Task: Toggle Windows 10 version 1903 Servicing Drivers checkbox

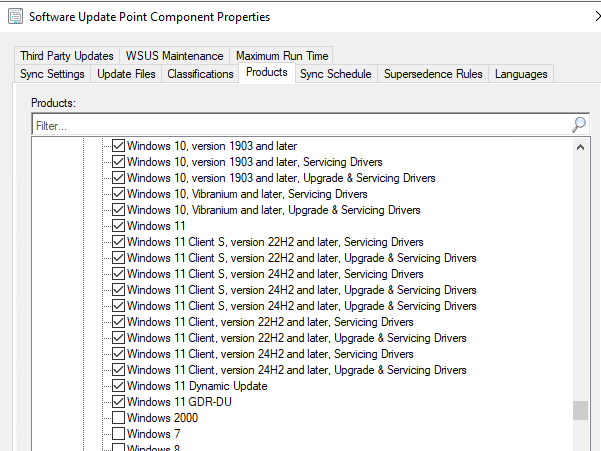Action: click(x=118, y=162)
